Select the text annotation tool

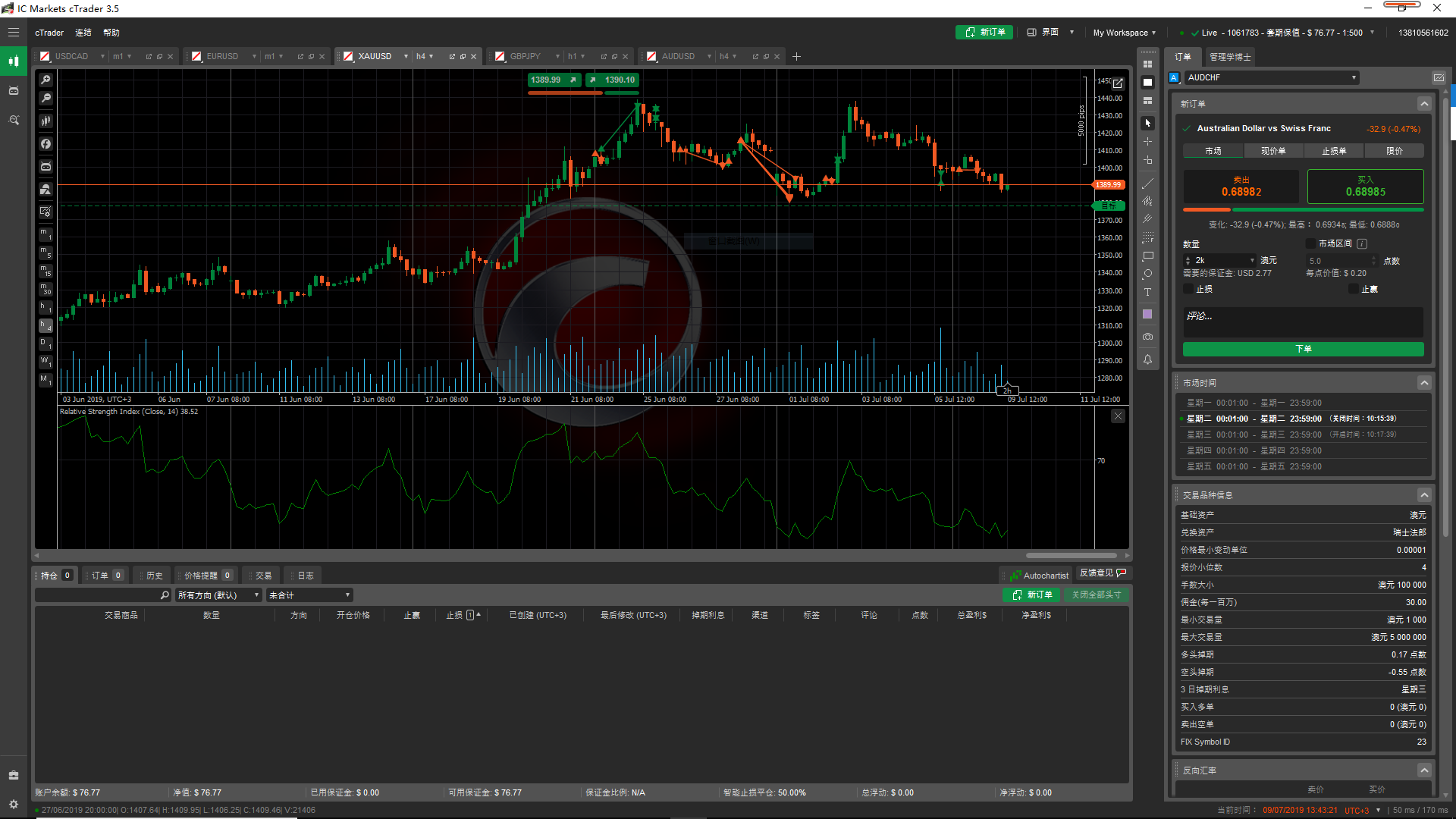(x=1147, y=293)
